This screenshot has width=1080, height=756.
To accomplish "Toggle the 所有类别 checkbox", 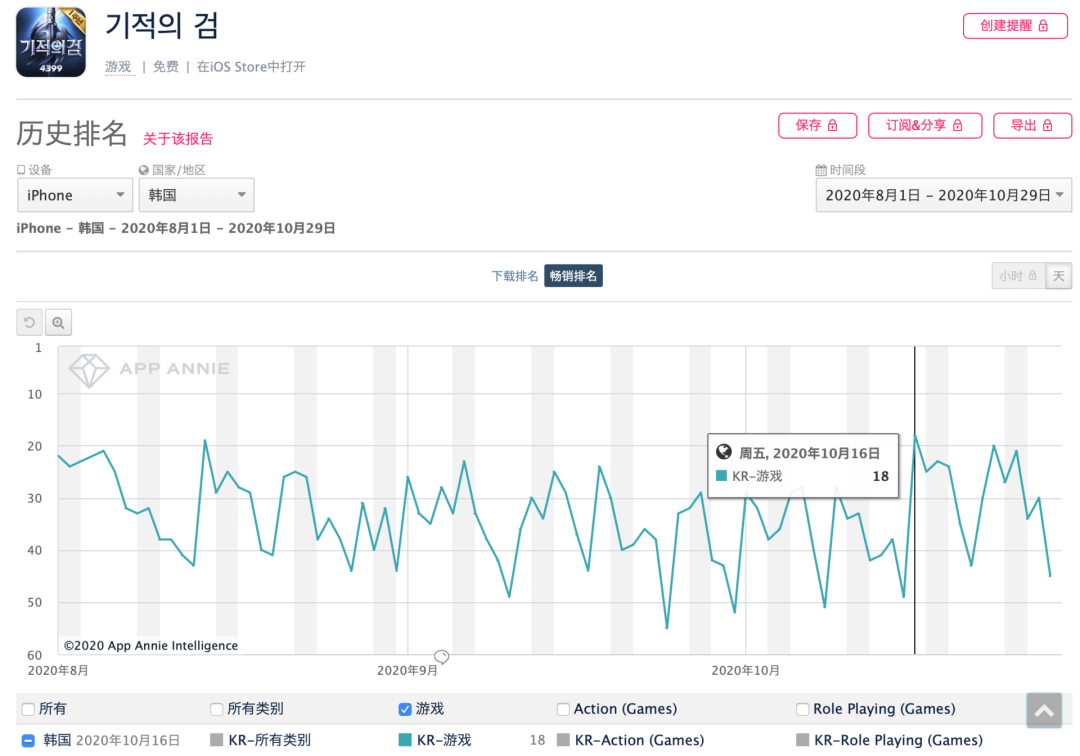I will tap(216, 708).
